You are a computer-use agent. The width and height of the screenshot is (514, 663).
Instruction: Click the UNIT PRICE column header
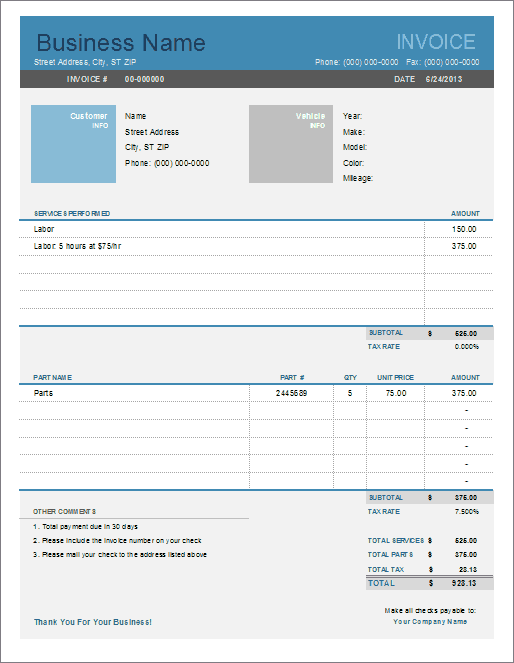click(x=395, y=378)
